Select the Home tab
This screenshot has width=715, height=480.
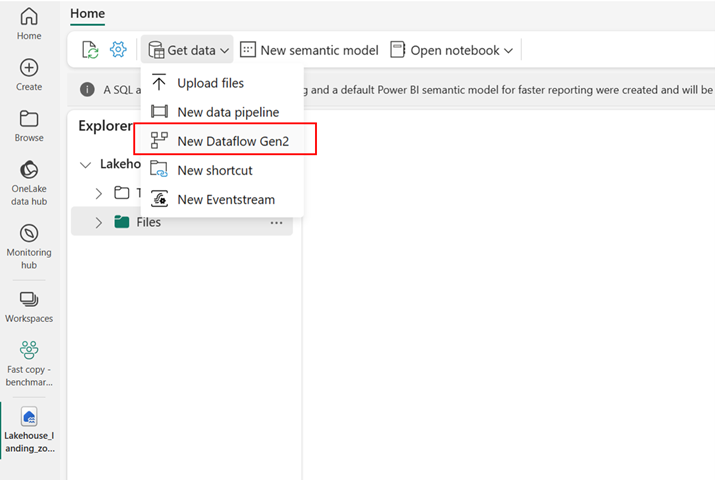(x=88, y=14)
